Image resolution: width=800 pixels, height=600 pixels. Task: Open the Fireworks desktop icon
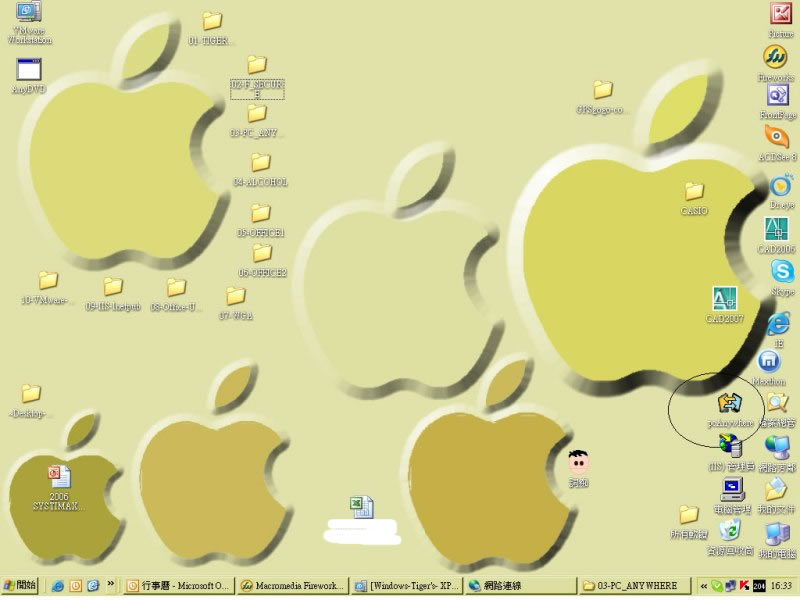point(776,57)
